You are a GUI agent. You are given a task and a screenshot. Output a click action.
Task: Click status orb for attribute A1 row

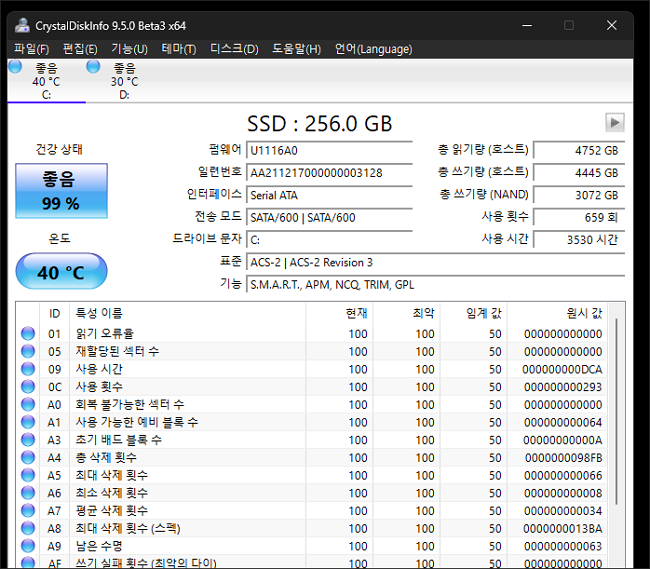28,422
